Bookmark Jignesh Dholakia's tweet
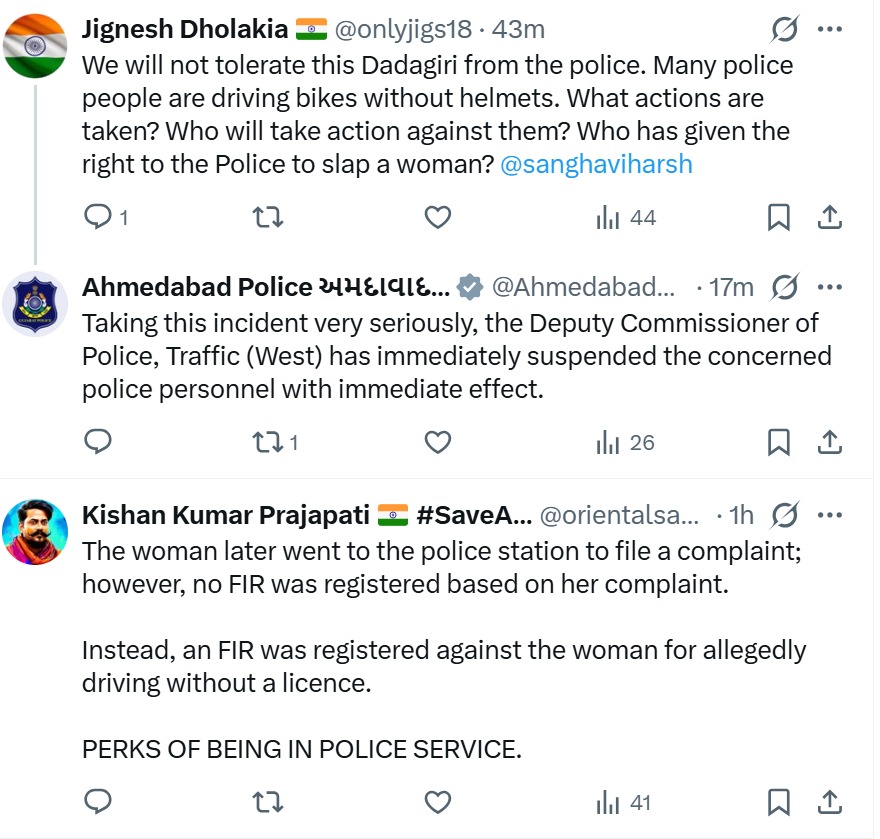 [779, 217]
